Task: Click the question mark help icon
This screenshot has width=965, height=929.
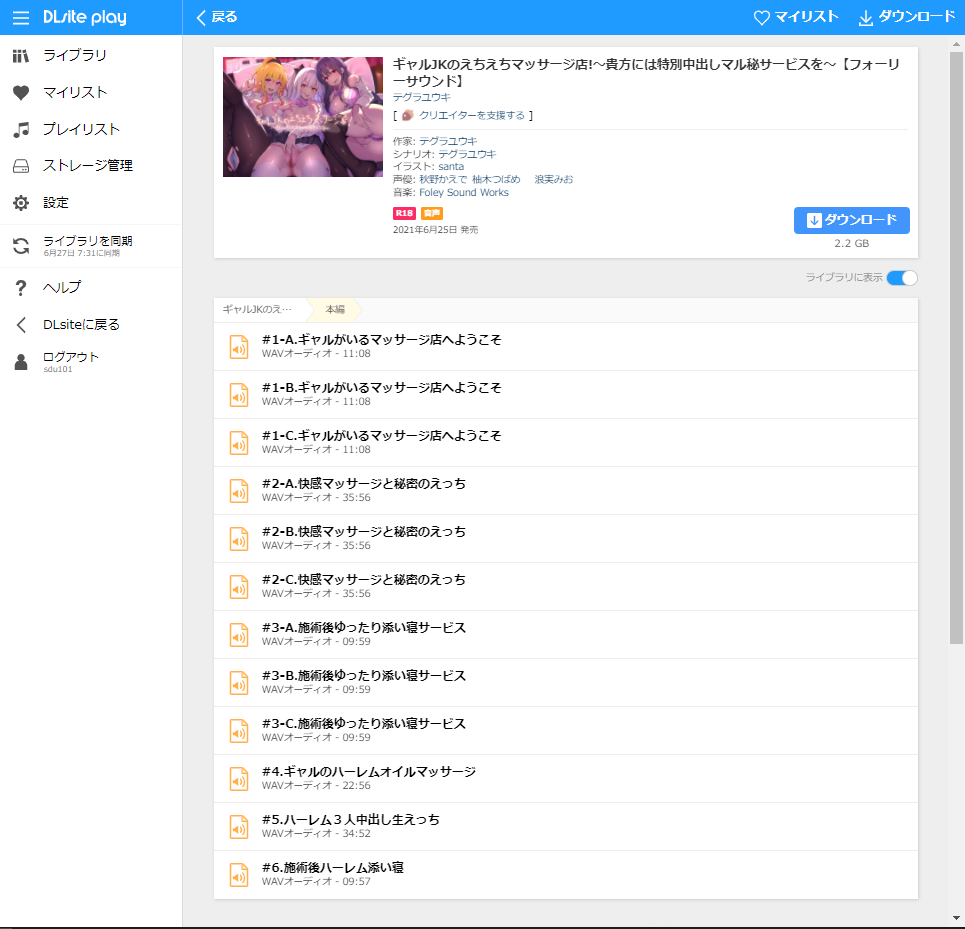Action: [21, 288]
